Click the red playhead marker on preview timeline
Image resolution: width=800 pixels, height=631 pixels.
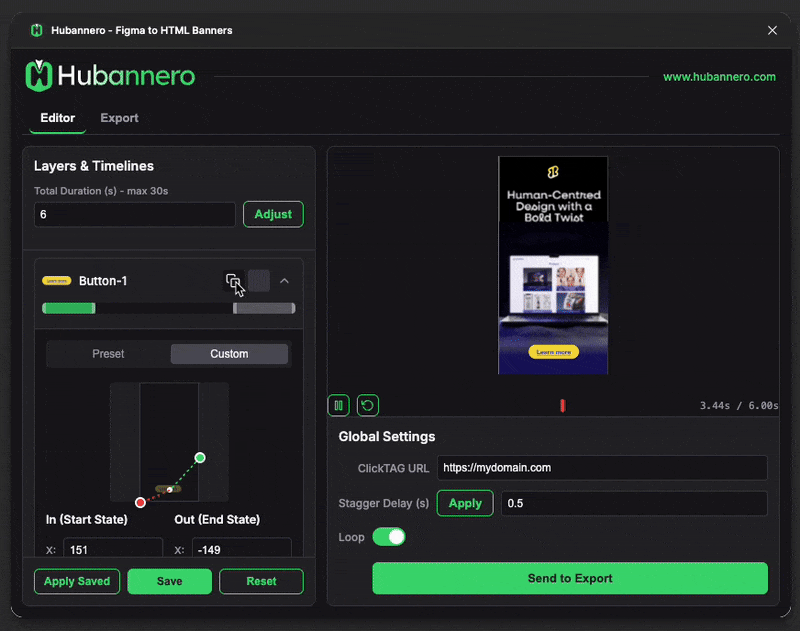pos(562,406)
